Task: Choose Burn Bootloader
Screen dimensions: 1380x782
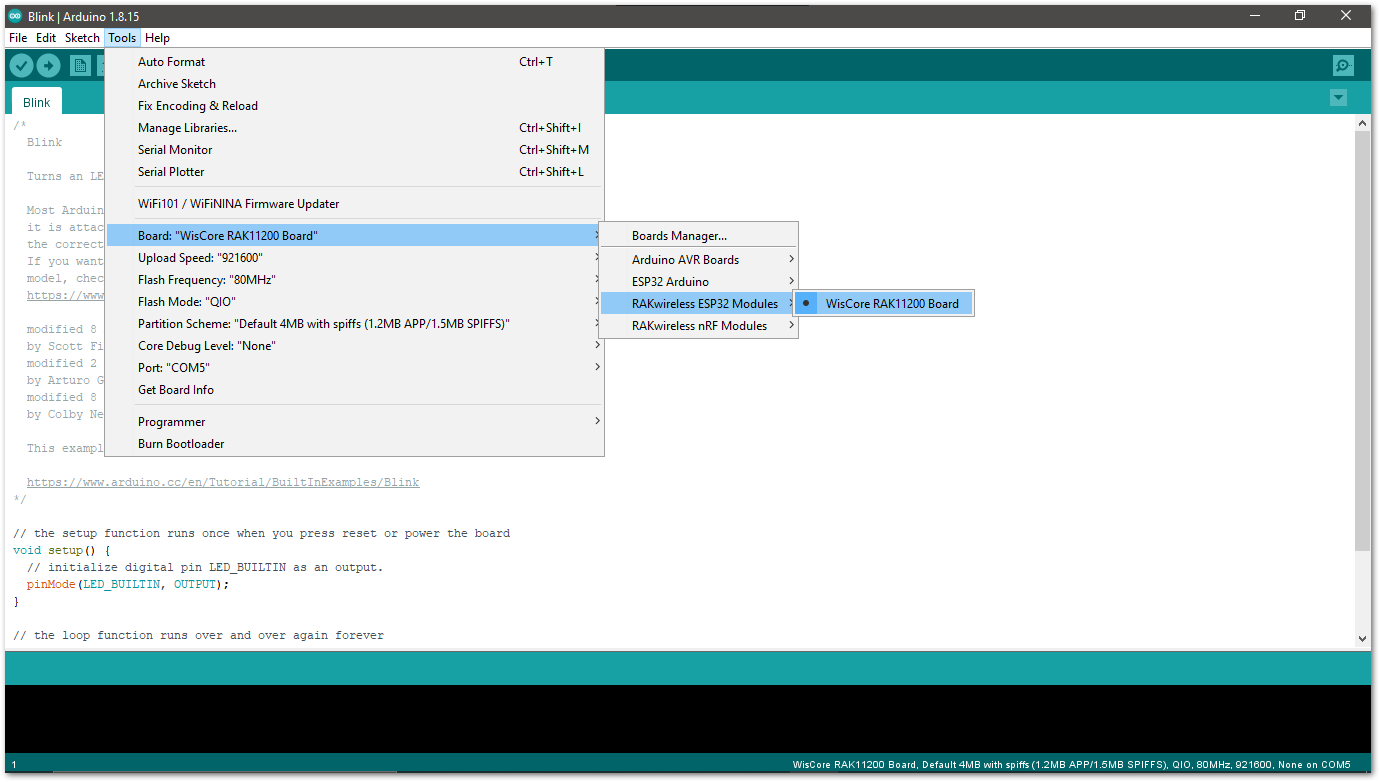Action: point(354,444)
